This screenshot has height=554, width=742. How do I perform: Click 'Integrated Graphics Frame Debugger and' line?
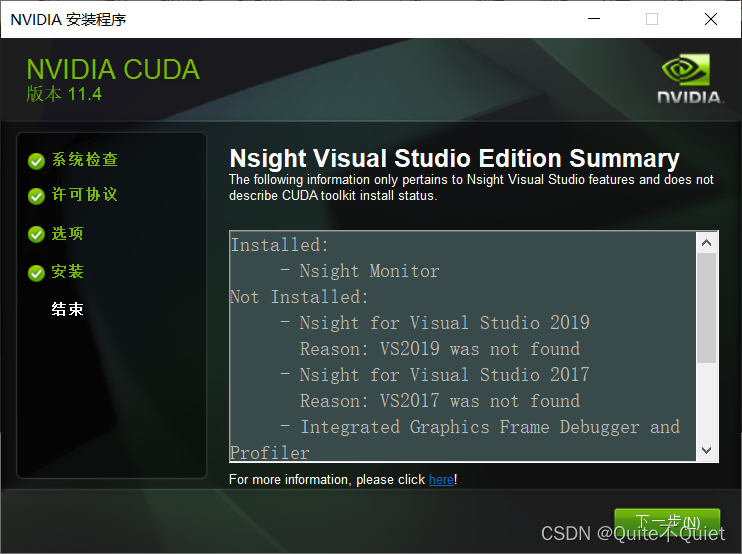tap(490, 427)
